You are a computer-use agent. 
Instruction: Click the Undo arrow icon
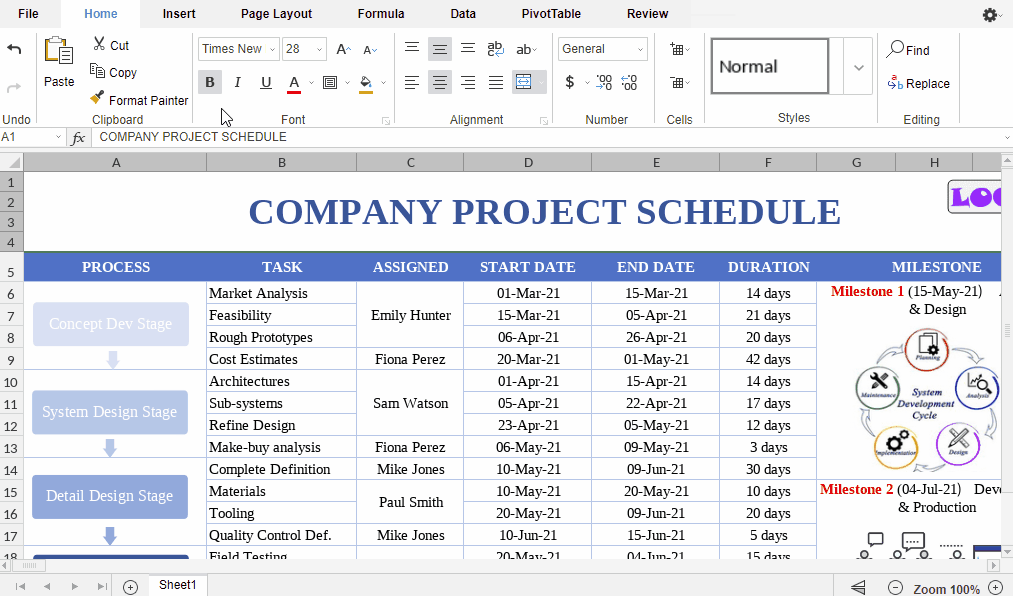[x=14, y=49]
